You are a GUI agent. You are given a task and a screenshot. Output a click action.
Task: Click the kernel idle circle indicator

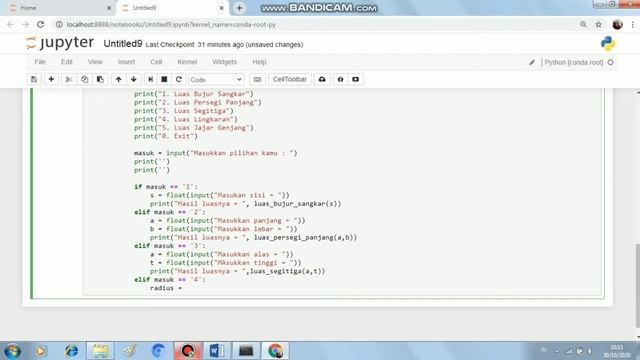(x=611, y=62)
